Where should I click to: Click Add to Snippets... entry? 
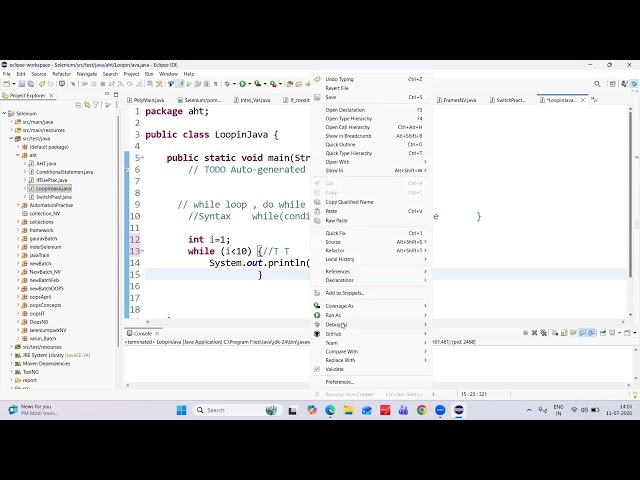[371, 293]
